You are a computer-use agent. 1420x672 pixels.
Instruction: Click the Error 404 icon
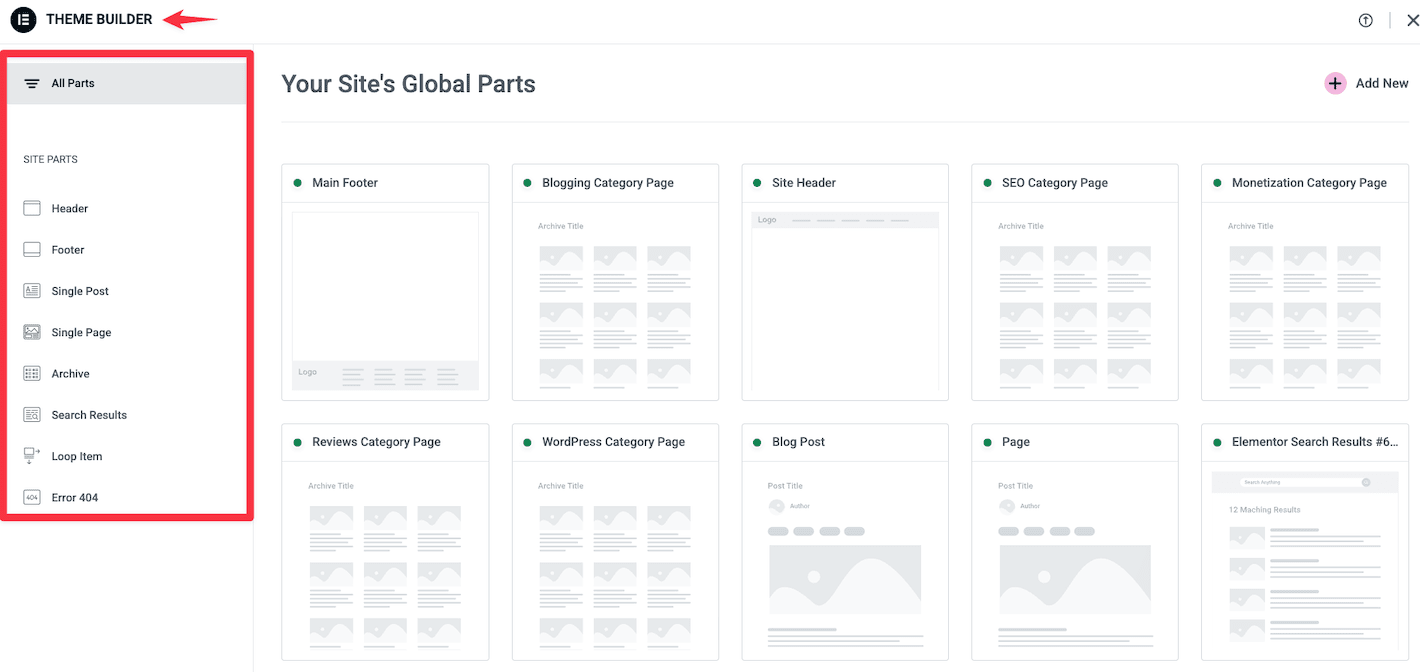(x=33, y=497)
